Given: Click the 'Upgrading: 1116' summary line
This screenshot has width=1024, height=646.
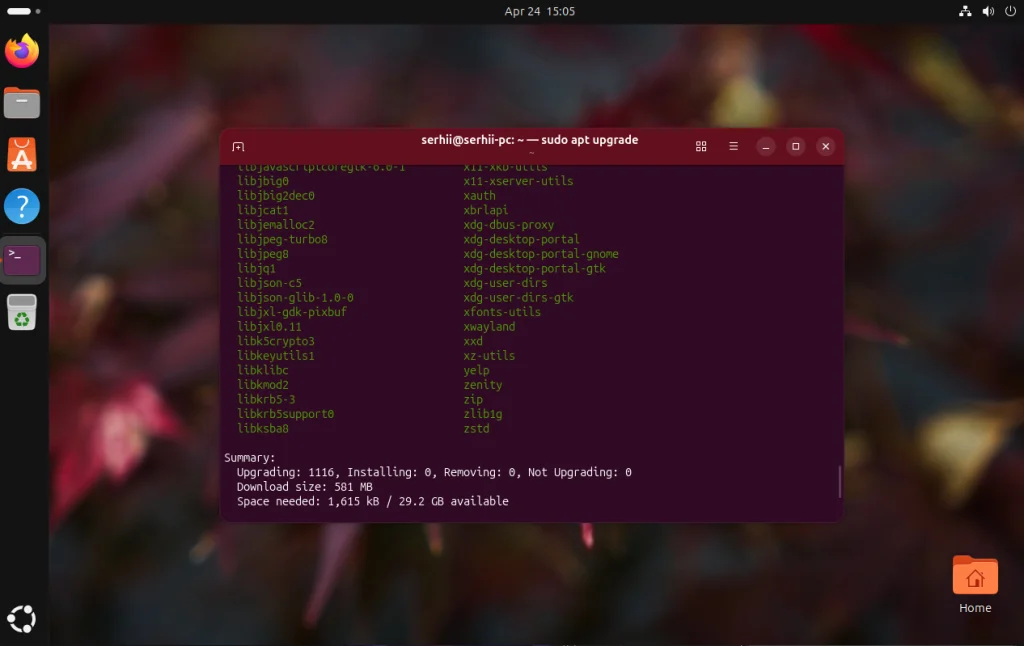Looking at the screenshot, I should click(434, 472).
